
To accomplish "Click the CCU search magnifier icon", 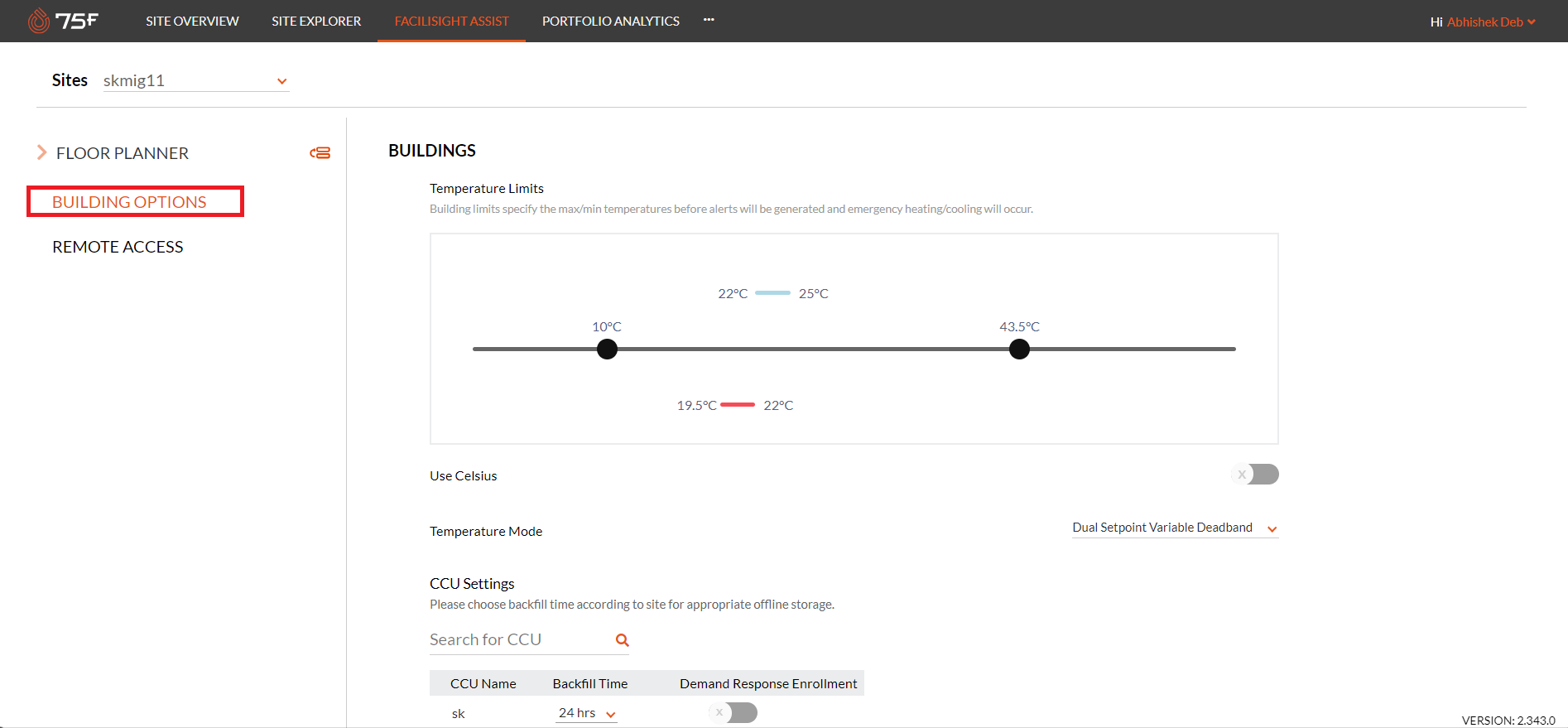I will point(622,640).
